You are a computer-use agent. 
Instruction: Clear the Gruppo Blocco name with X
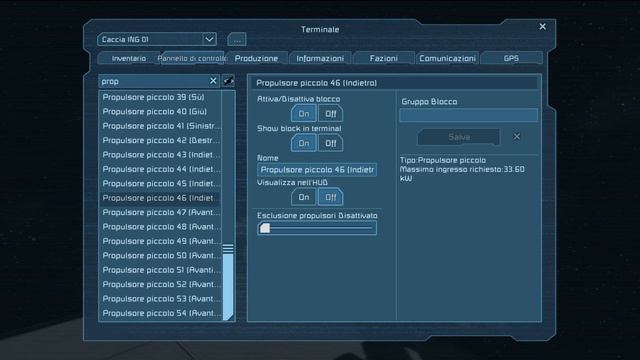click(x=517, y=136)
